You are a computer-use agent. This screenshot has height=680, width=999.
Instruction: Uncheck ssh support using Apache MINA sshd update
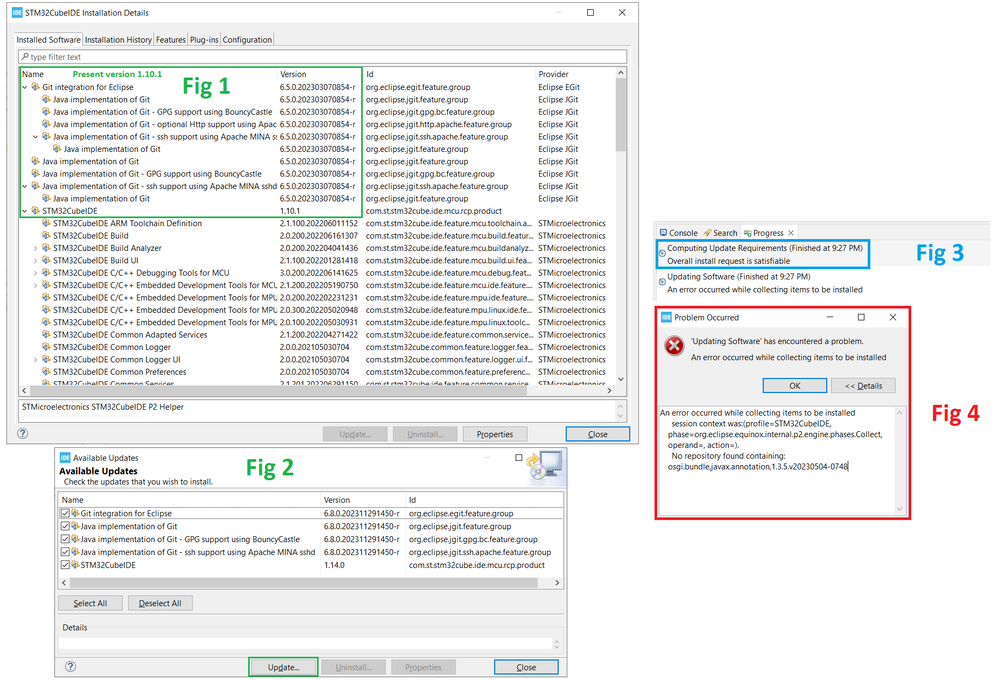click(65, 552)
